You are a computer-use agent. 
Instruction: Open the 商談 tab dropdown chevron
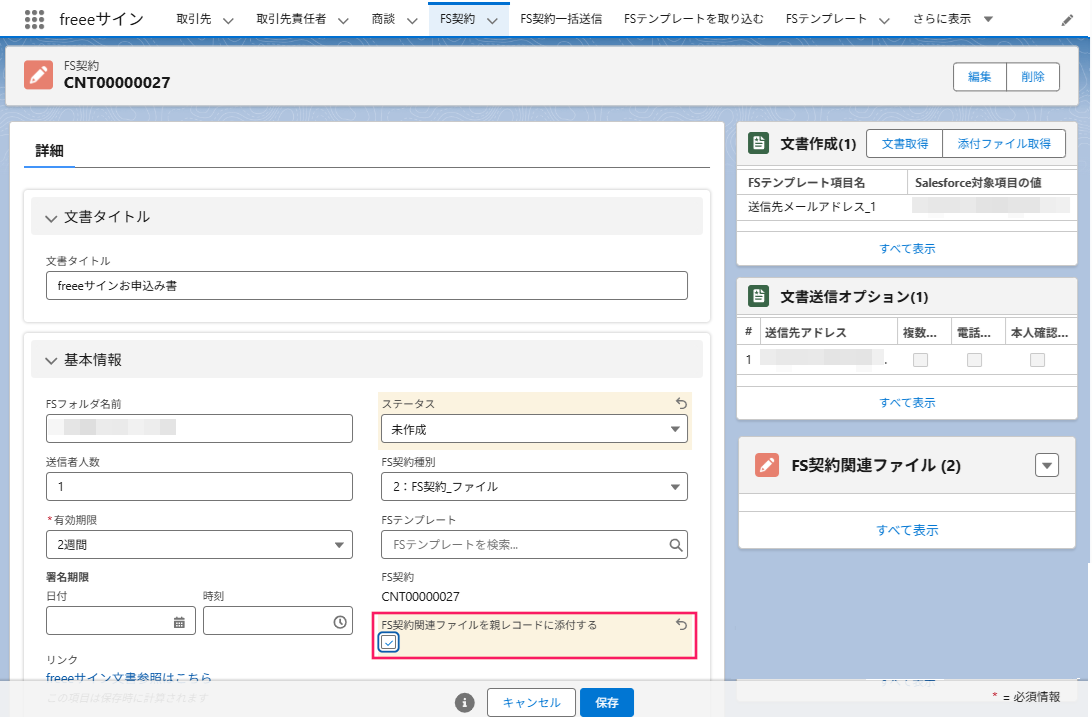point(412,20)
